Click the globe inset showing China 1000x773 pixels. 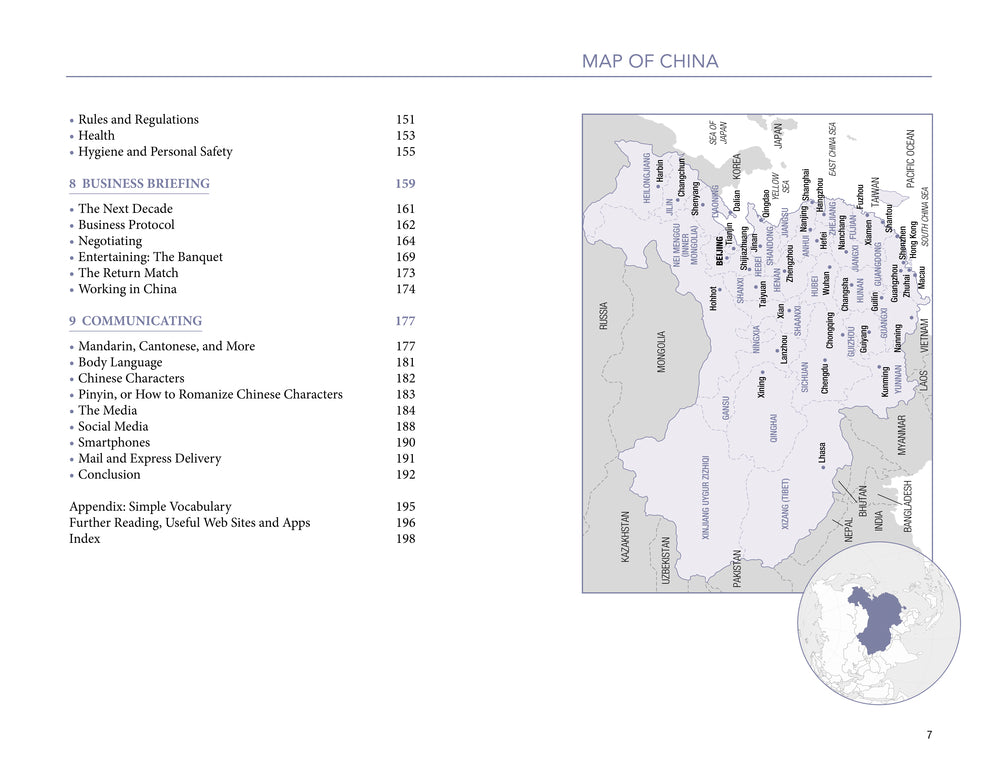click(879, 622)
